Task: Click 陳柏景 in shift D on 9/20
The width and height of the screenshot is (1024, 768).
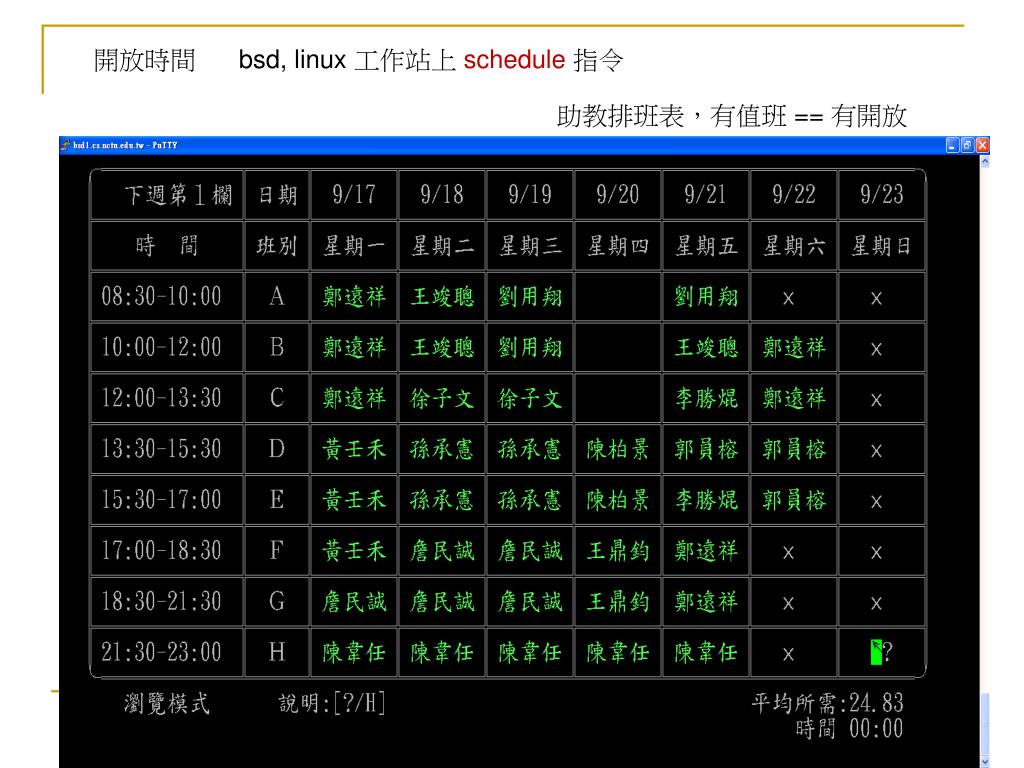Action: pos(618,449)
